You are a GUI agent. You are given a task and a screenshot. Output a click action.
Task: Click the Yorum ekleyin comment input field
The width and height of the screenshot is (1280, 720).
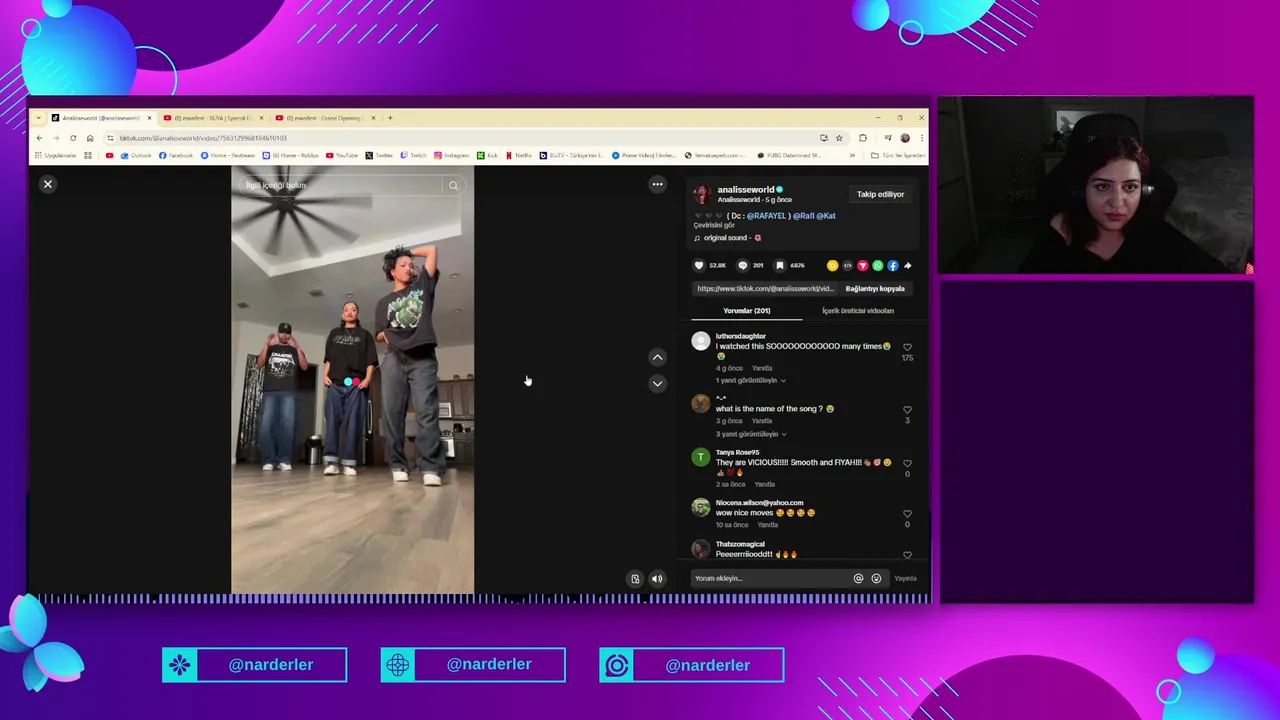pos(770,578)
